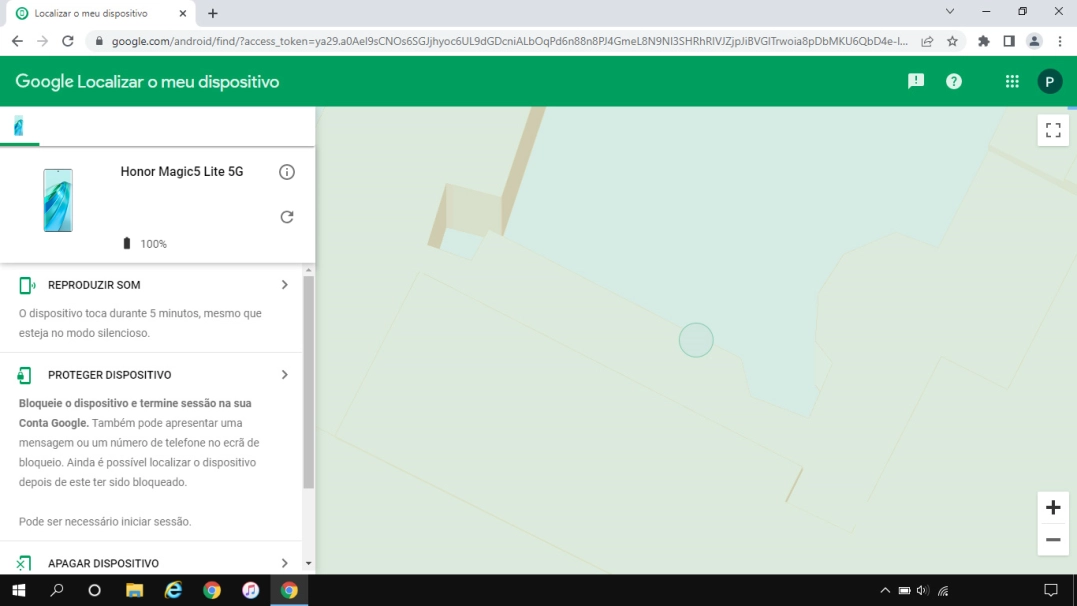
Task: Click the device info icon
Action: tap(287, 172)
